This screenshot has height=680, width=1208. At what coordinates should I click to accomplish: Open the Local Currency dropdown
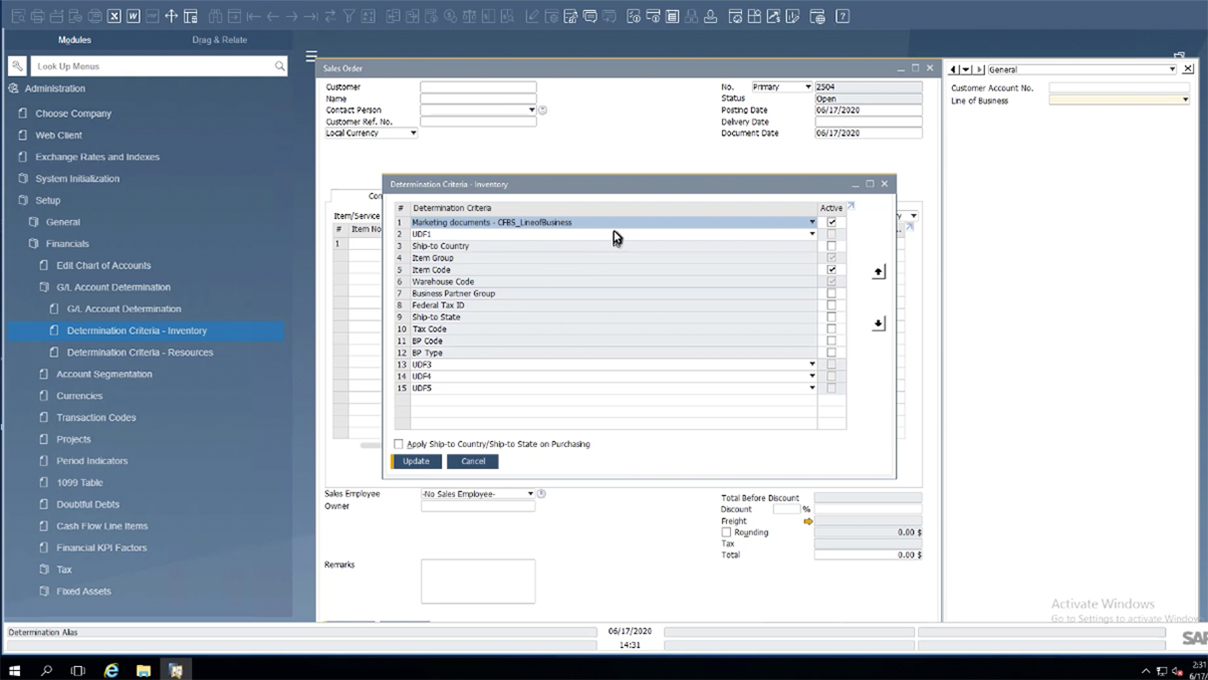412,132
